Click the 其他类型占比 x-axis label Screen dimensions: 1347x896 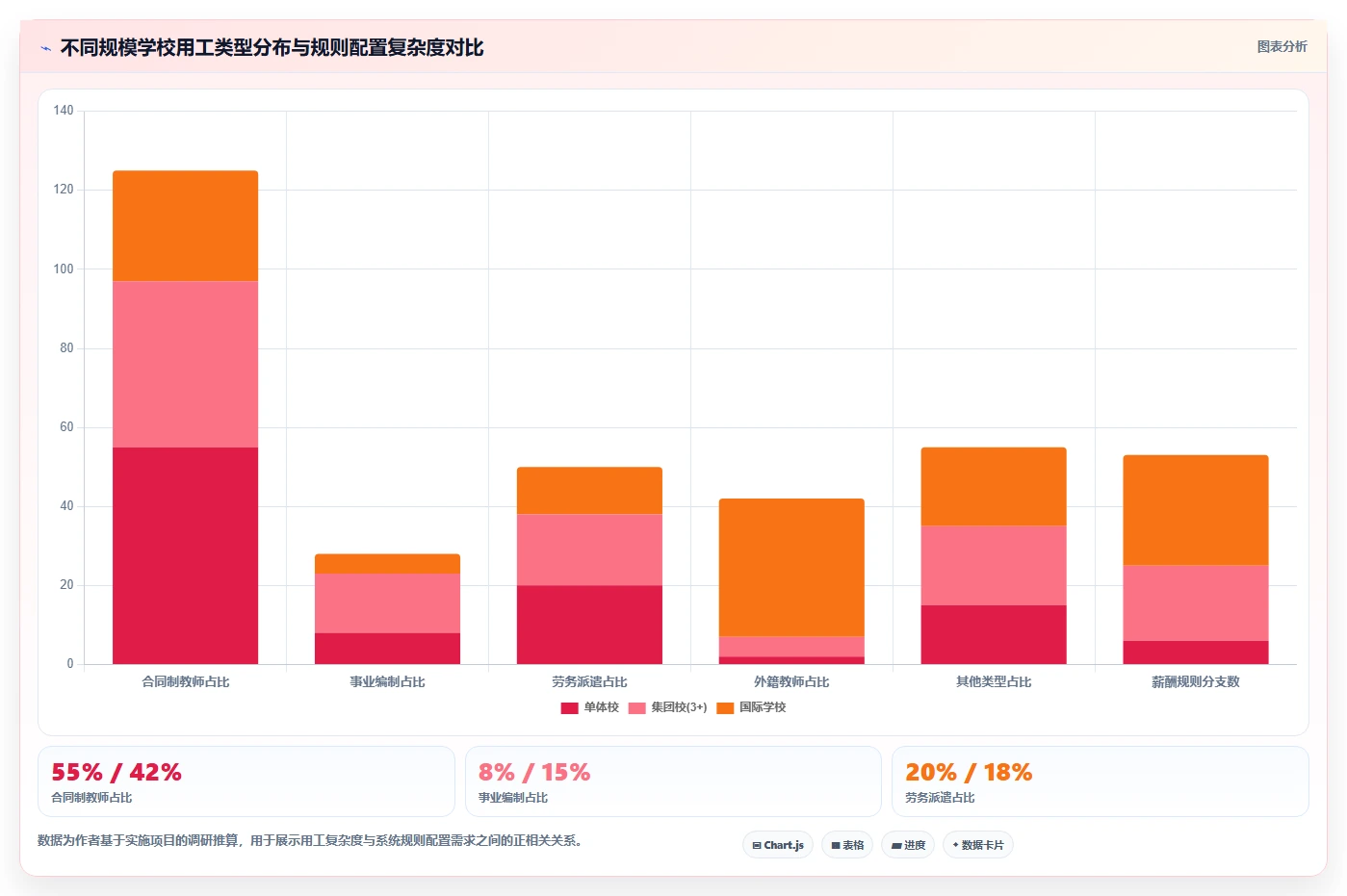pos(994,681)
